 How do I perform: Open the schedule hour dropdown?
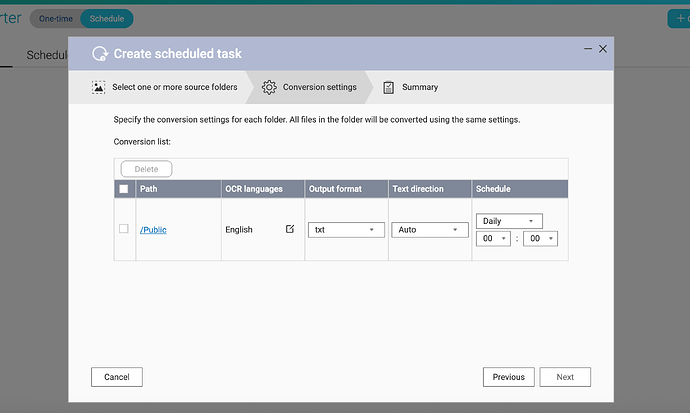point(493,238)
